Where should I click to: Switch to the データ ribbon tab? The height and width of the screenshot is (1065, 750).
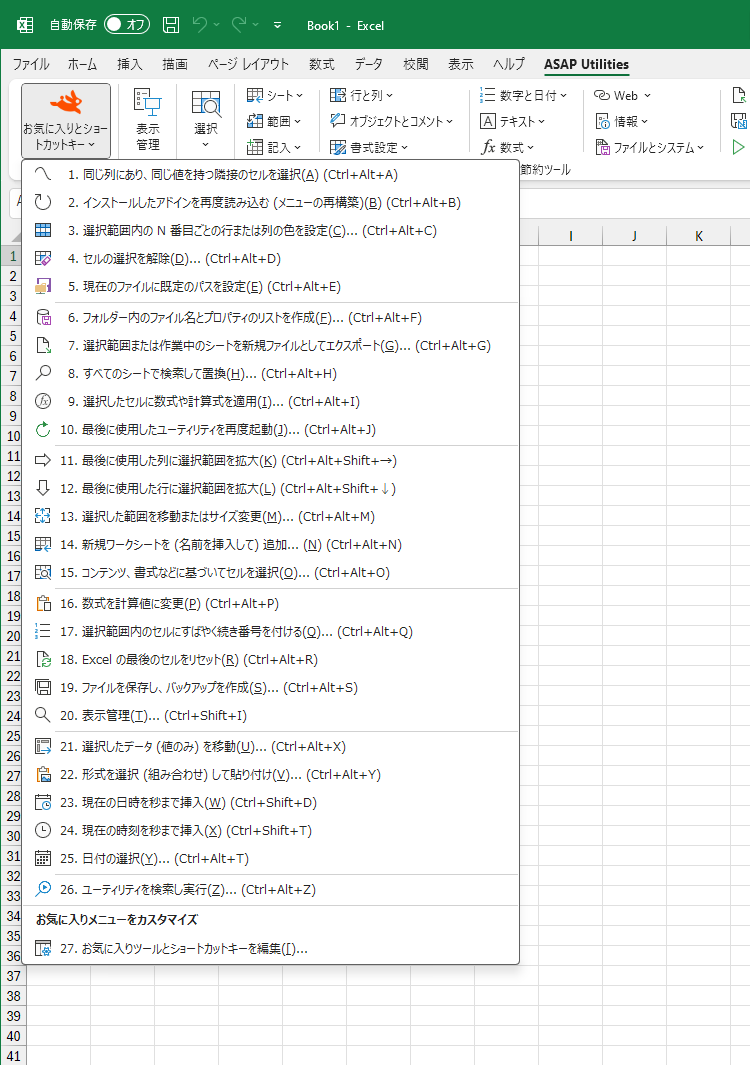coord(368,65)
